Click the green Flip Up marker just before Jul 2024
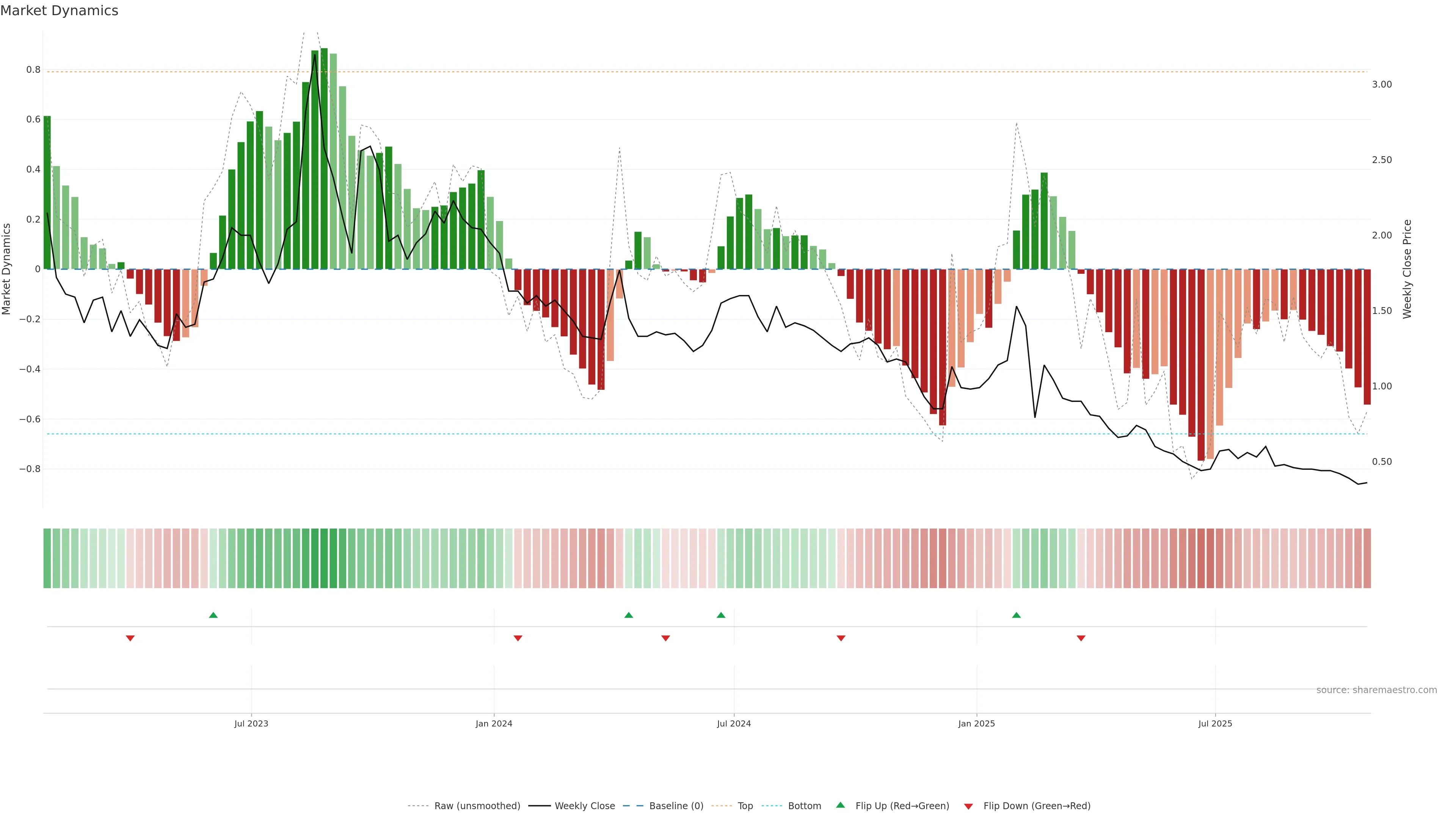The width and height of the screenshot is (1456, 819). coord(721,615)
